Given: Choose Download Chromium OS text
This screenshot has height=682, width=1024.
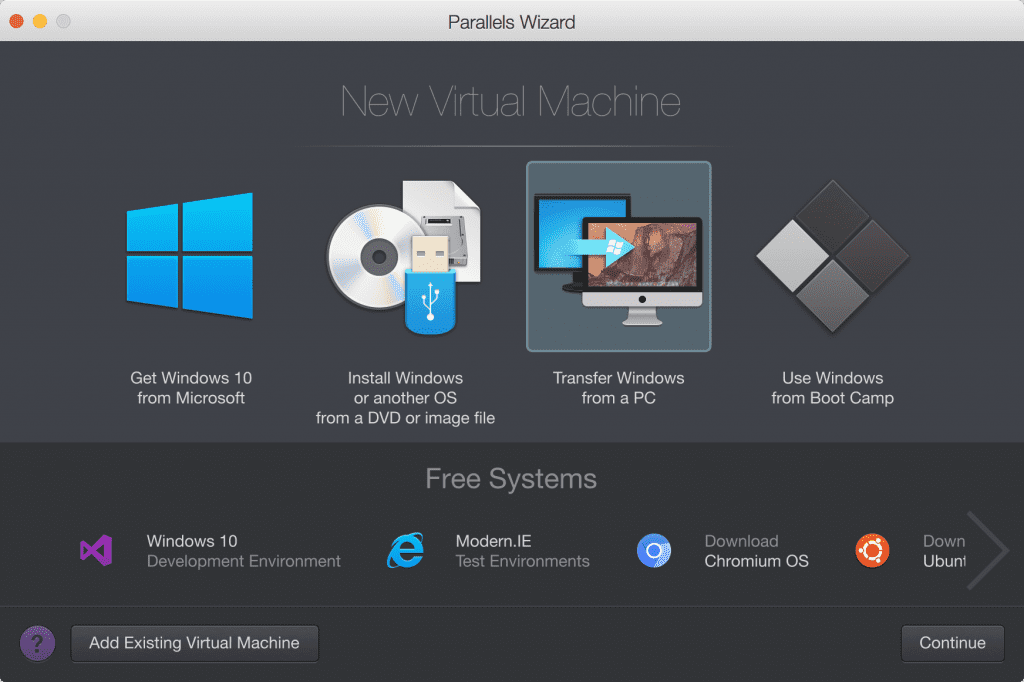Looking at the screenshot, I should [756, 551].
